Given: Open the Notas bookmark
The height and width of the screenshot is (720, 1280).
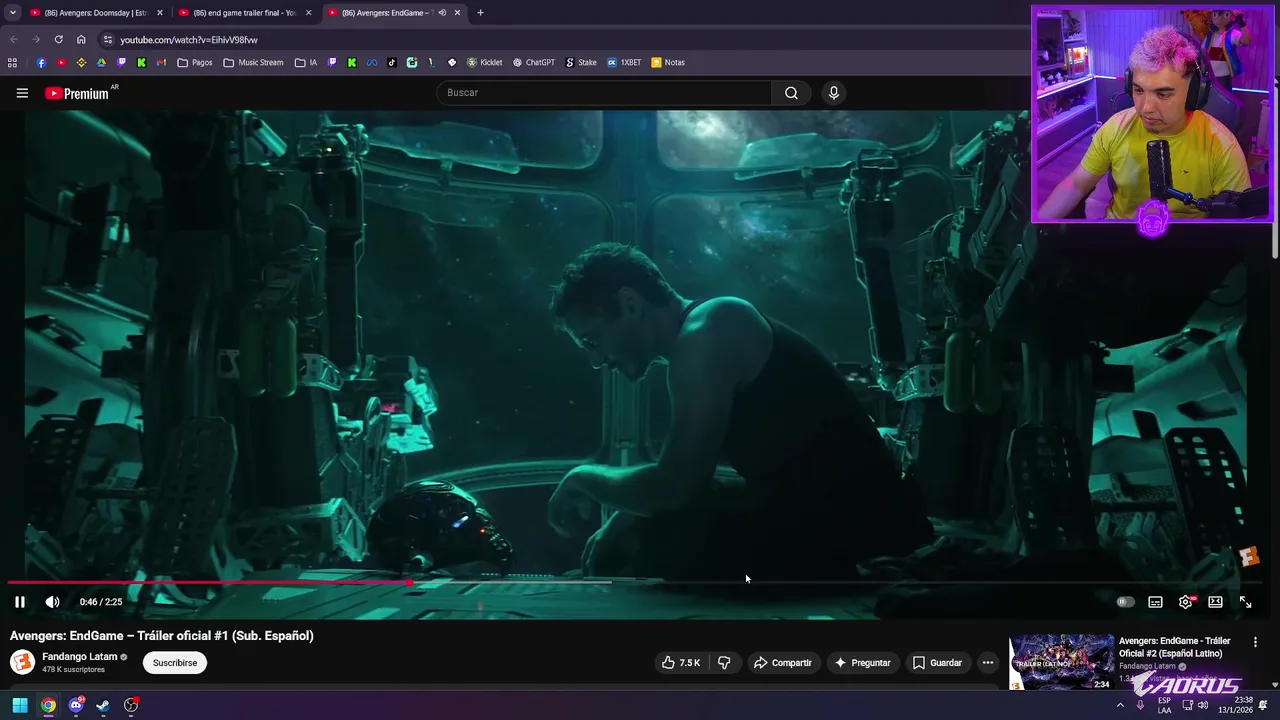Looking at the screenshot, I should (x=668, y=62).
